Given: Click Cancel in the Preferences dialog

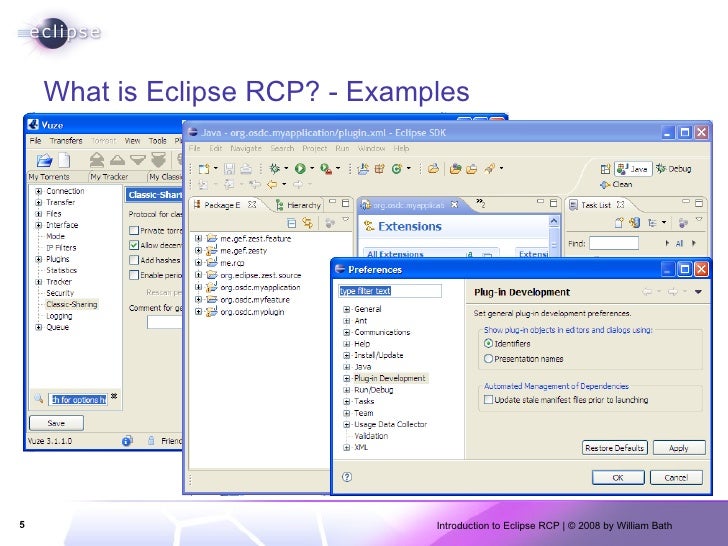Looking at the screenshot, I should pyautogui.click(x=676, y=477).
